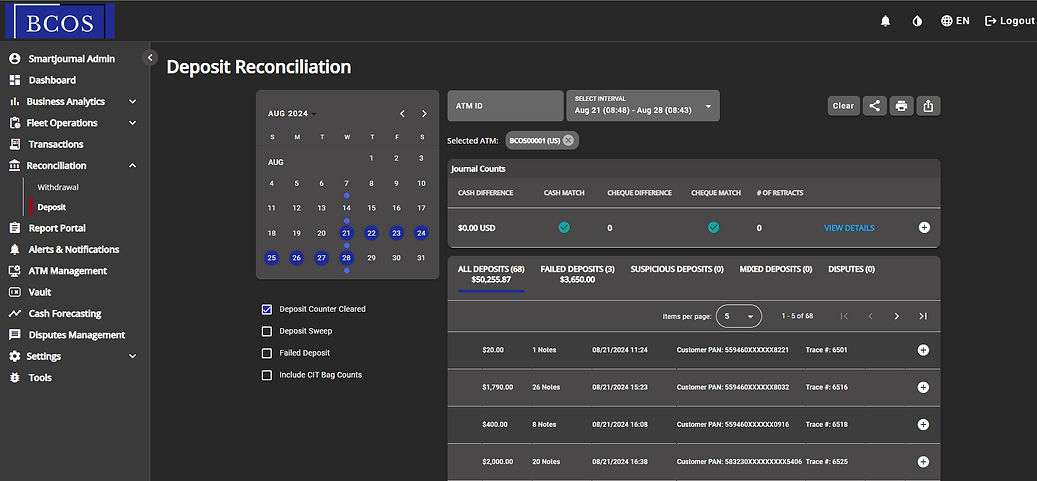Screen dimensions: 1037x481
Task: Go to next calendar month
Action: (424, 114)
